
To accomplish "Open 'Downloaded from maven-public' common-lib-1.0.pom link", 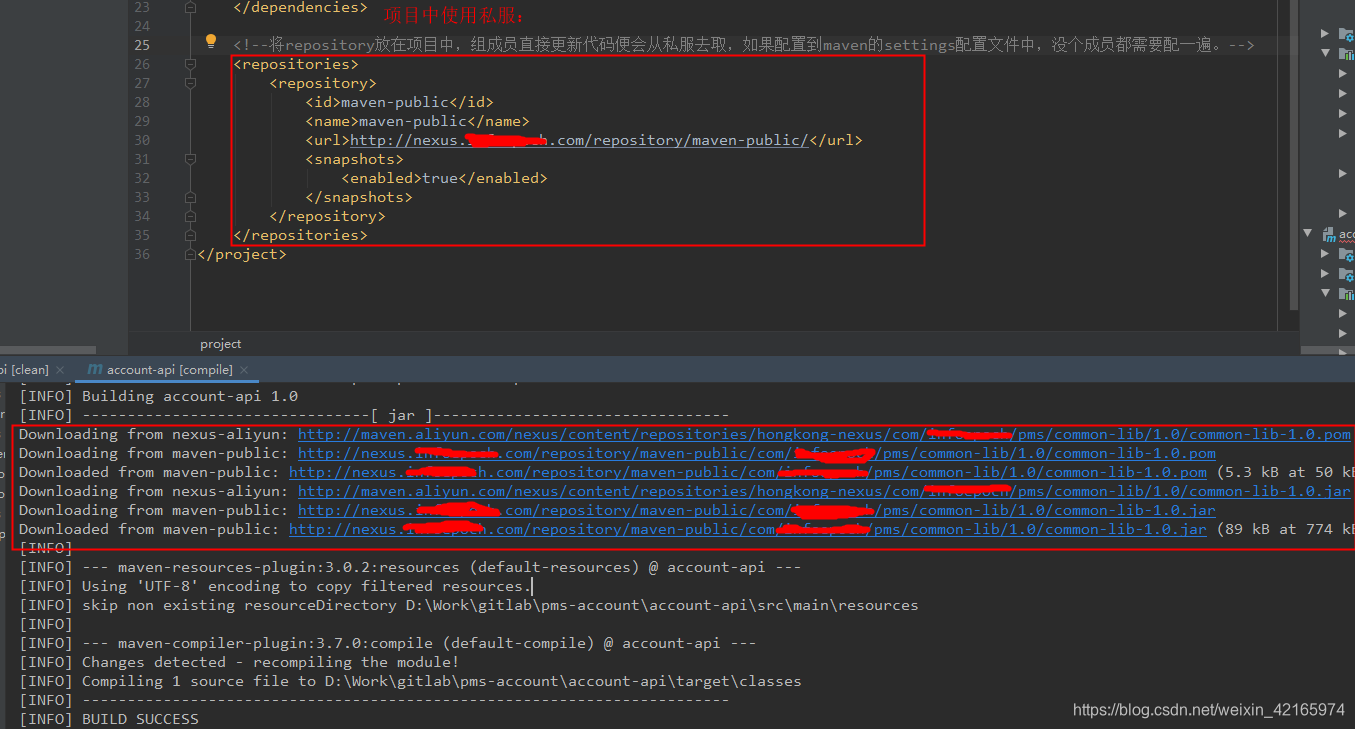I will point(748,472).
